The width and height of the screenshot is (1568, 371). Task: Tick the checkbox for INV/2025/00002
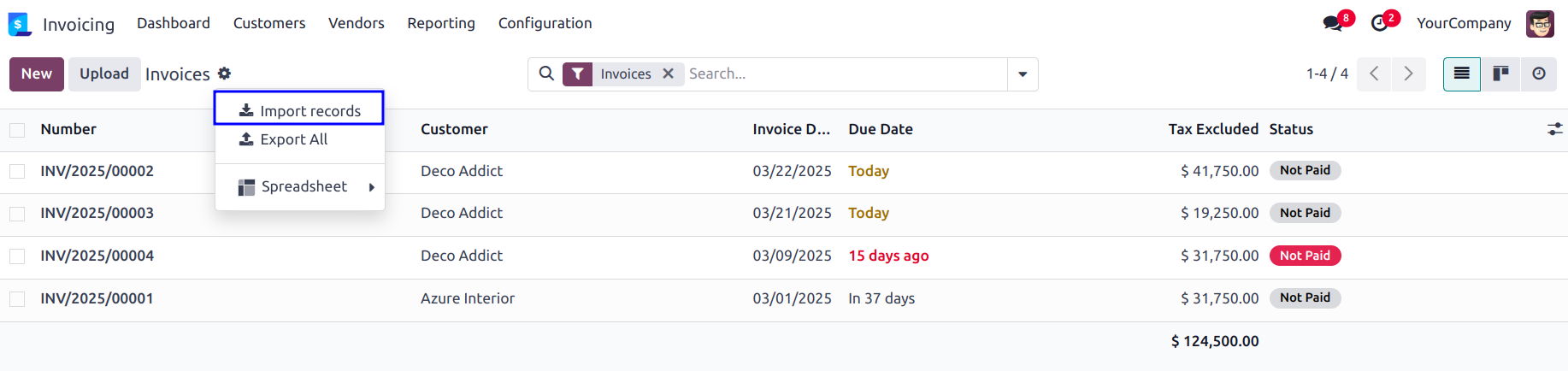click(17, 172)
